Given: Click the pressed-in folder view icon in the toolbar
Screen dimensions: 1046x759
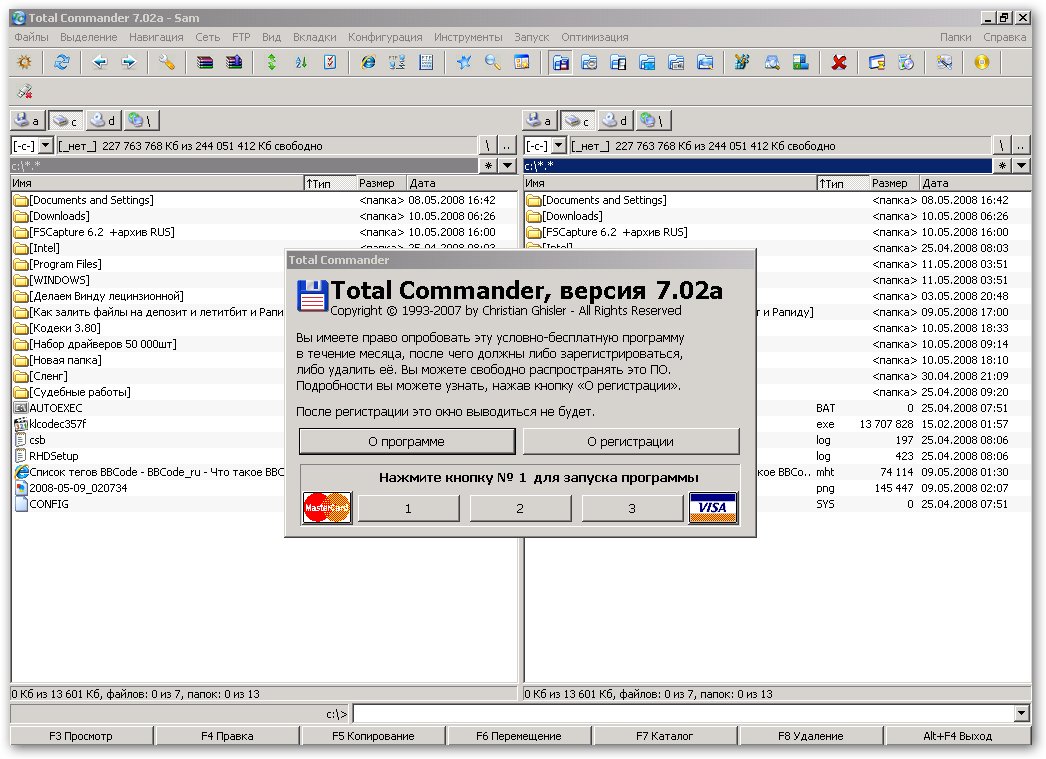Looking at the screenshot, I should [x=561, y=63].
